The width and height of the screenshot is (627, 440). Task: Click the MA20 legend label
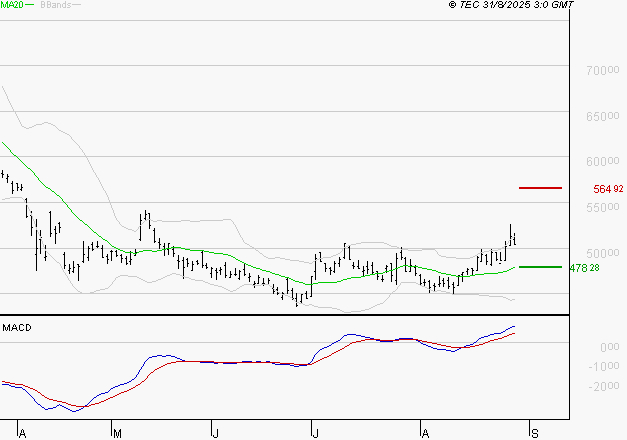coord(12,5)
